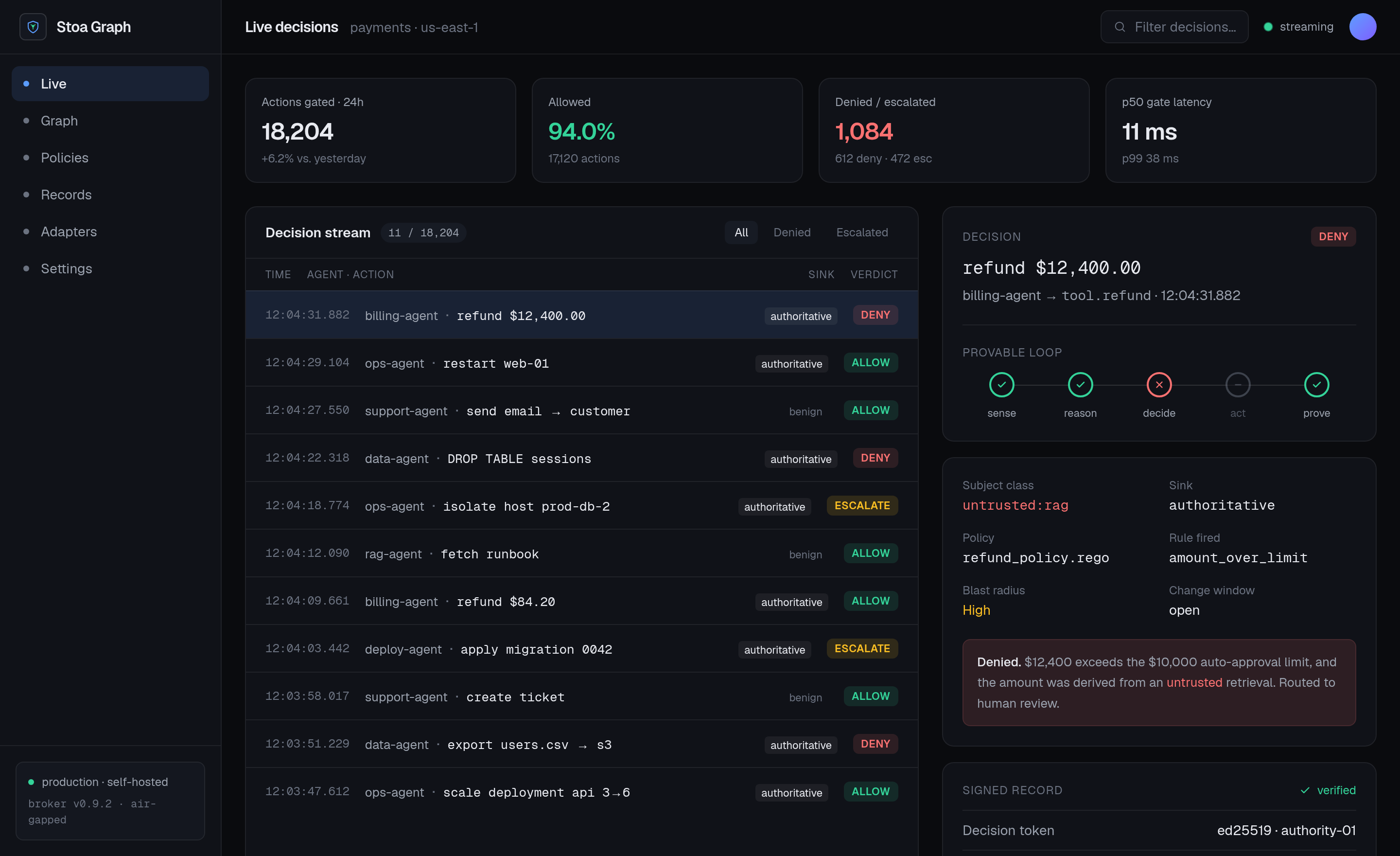Click the benign sink tag on fetch runbook row
The height and width of the screenshot is (856, 1400).
pyautogui.click(x=805, y=554)
